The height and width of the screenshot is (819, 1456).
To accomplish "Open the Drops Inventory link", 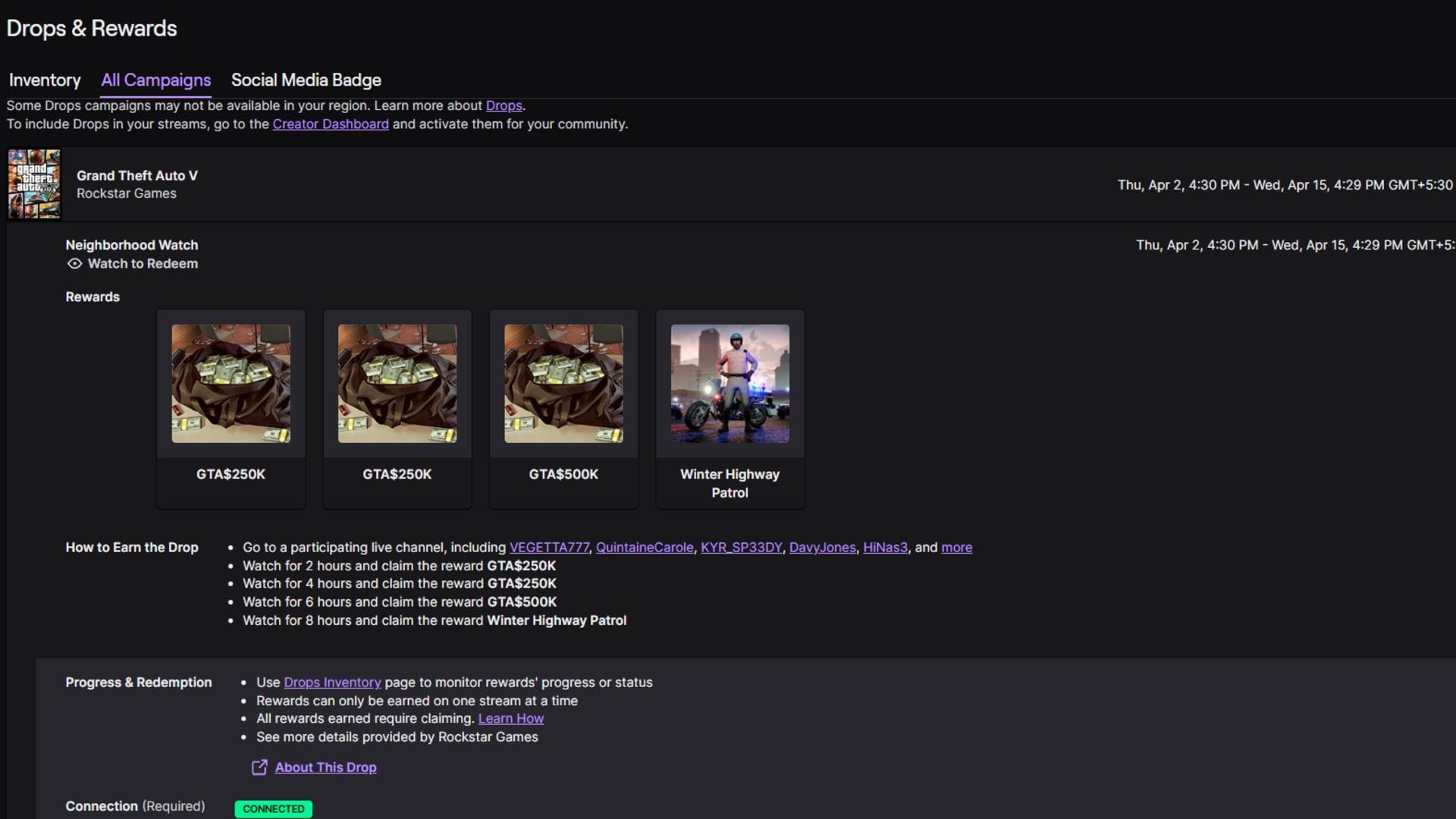I will pyautogui.click(x=332, y=682).
